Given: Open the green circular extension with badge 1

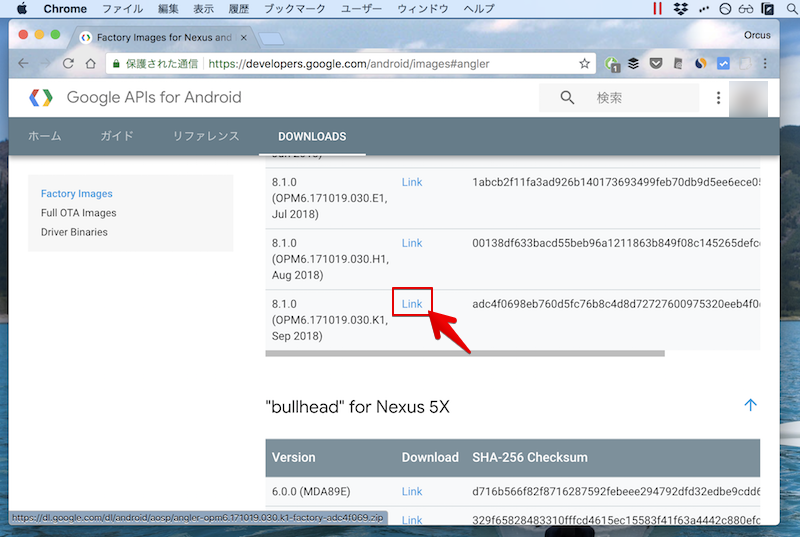Looking at the screenshot, I should (612, 64).
